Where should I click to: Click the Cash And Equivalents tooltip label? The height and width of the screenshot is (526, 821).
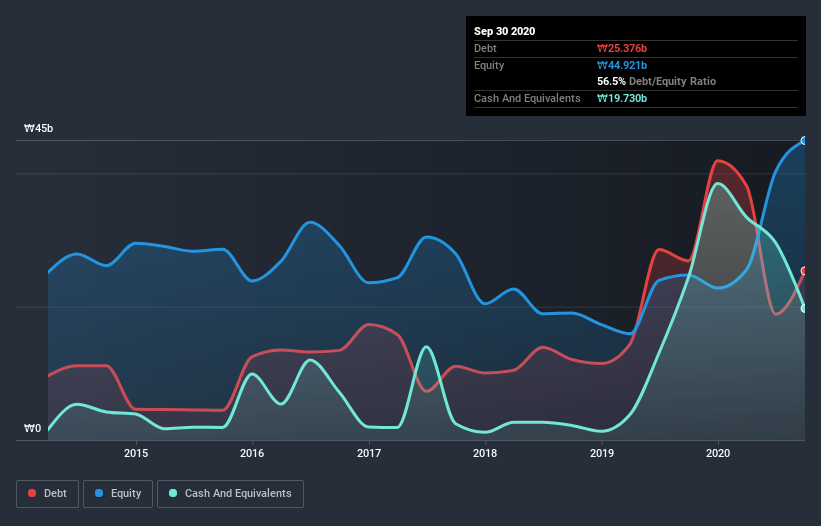527,98
